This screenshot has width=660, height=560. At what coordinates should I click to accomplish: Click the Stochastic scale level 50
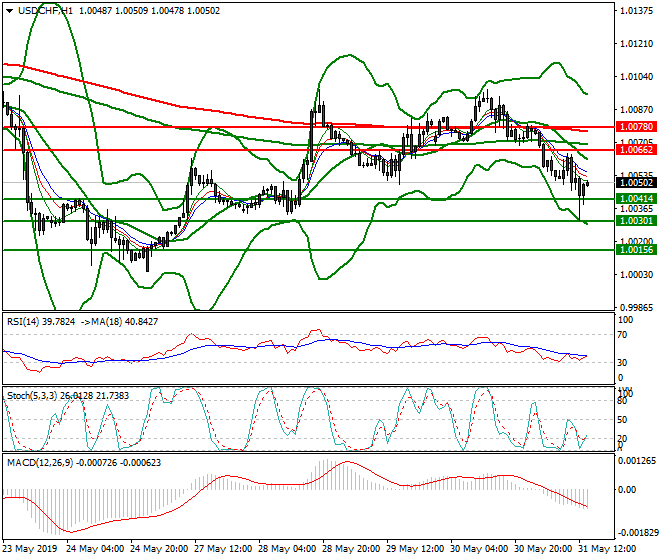tap(623, 420)
